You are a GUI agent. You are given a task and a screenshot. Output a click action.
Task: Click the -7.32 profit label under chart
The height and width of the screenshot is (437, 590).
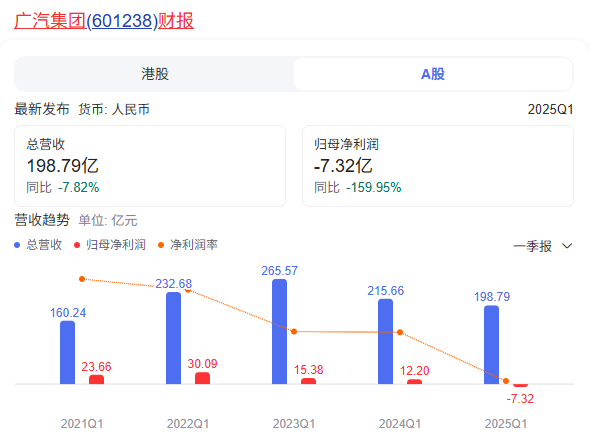point(520,399)
